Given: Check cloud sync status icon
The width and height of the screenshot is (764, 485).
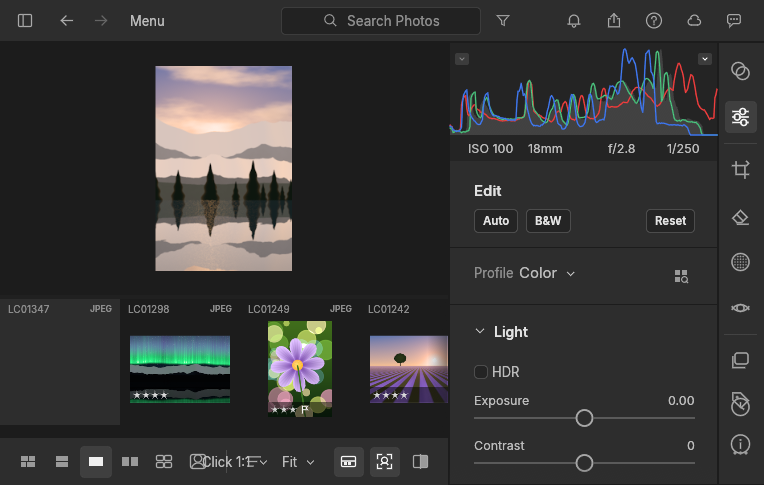Looking at the screenshot, I should coord(694,20).
